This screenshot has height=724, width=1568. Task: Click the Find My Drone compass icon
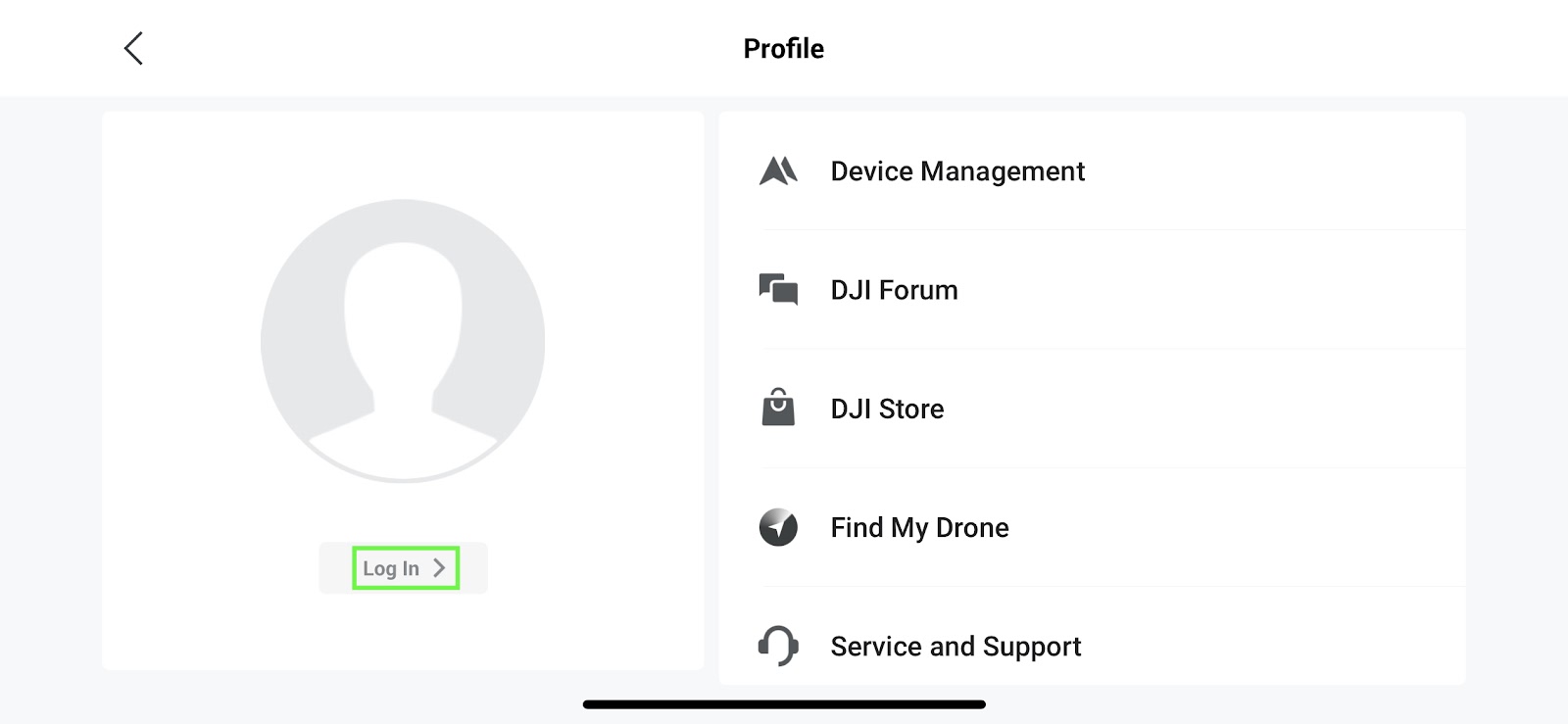pos(778,527)
